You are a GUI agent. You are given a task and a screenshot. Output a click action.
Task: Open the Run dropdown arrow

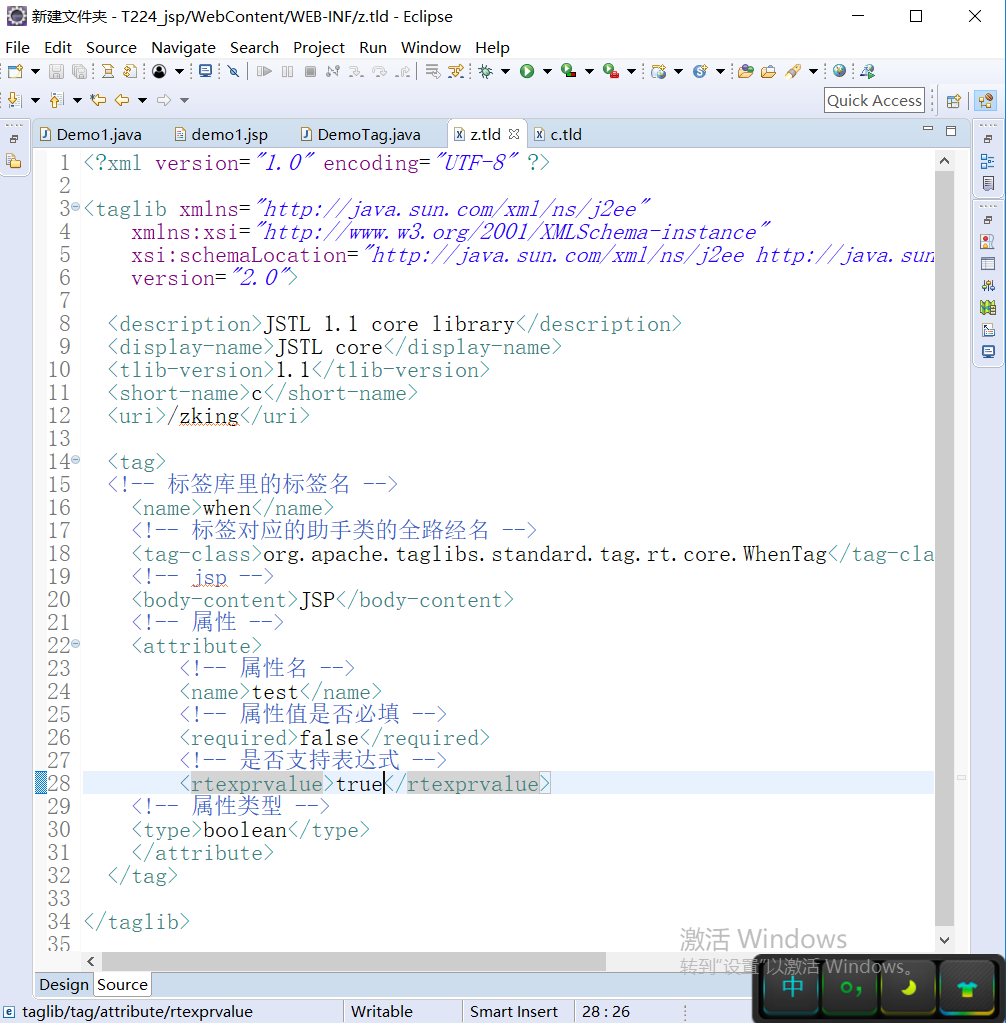547,71
